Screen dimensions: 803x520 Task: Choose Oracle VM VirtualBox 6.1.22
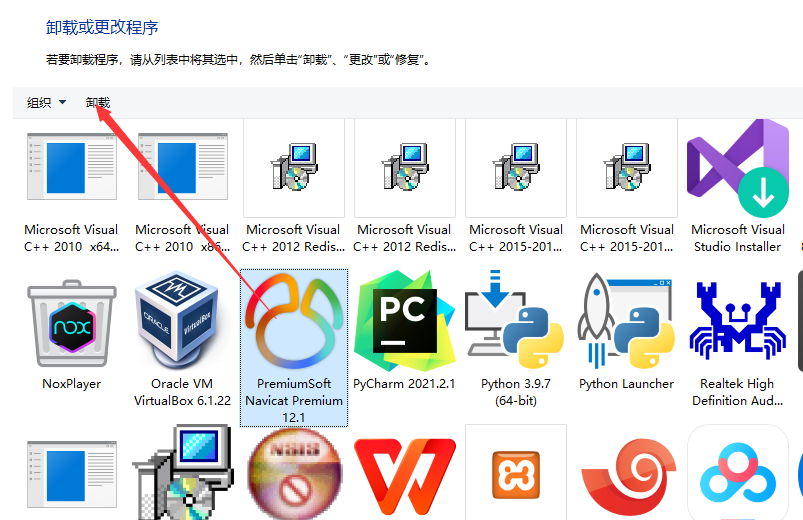tap(182, 340)
